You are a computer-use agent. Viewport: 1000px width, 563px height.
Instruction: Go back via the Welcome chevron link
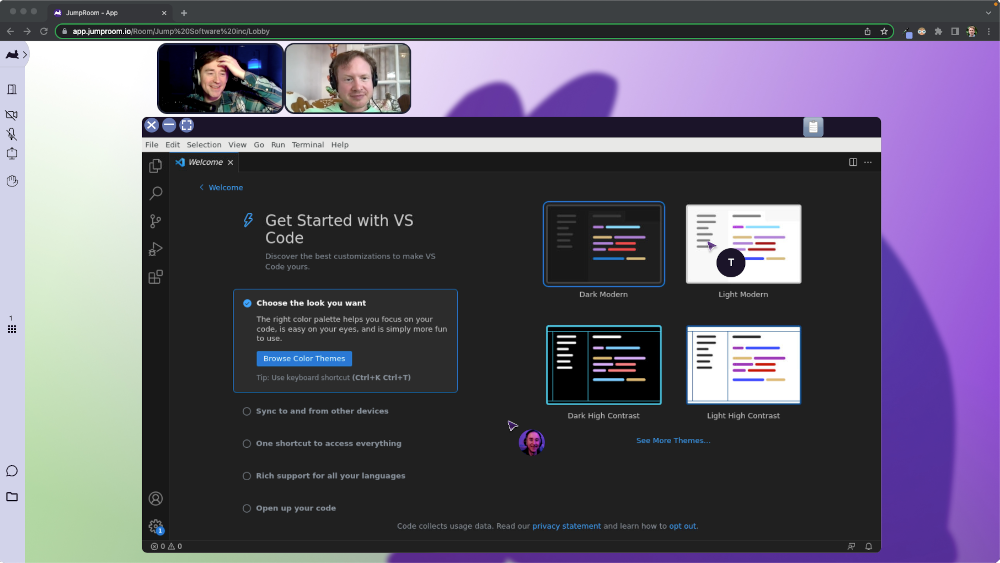pyautogui.click(x=221, y=187)
